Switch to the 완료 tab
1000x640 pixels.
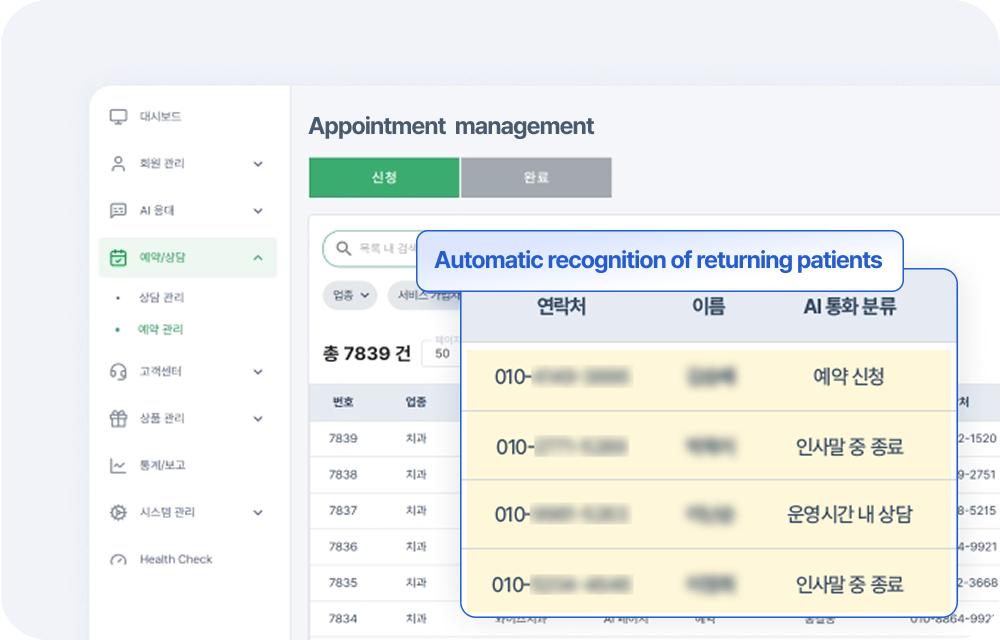[x=536, y=178]
